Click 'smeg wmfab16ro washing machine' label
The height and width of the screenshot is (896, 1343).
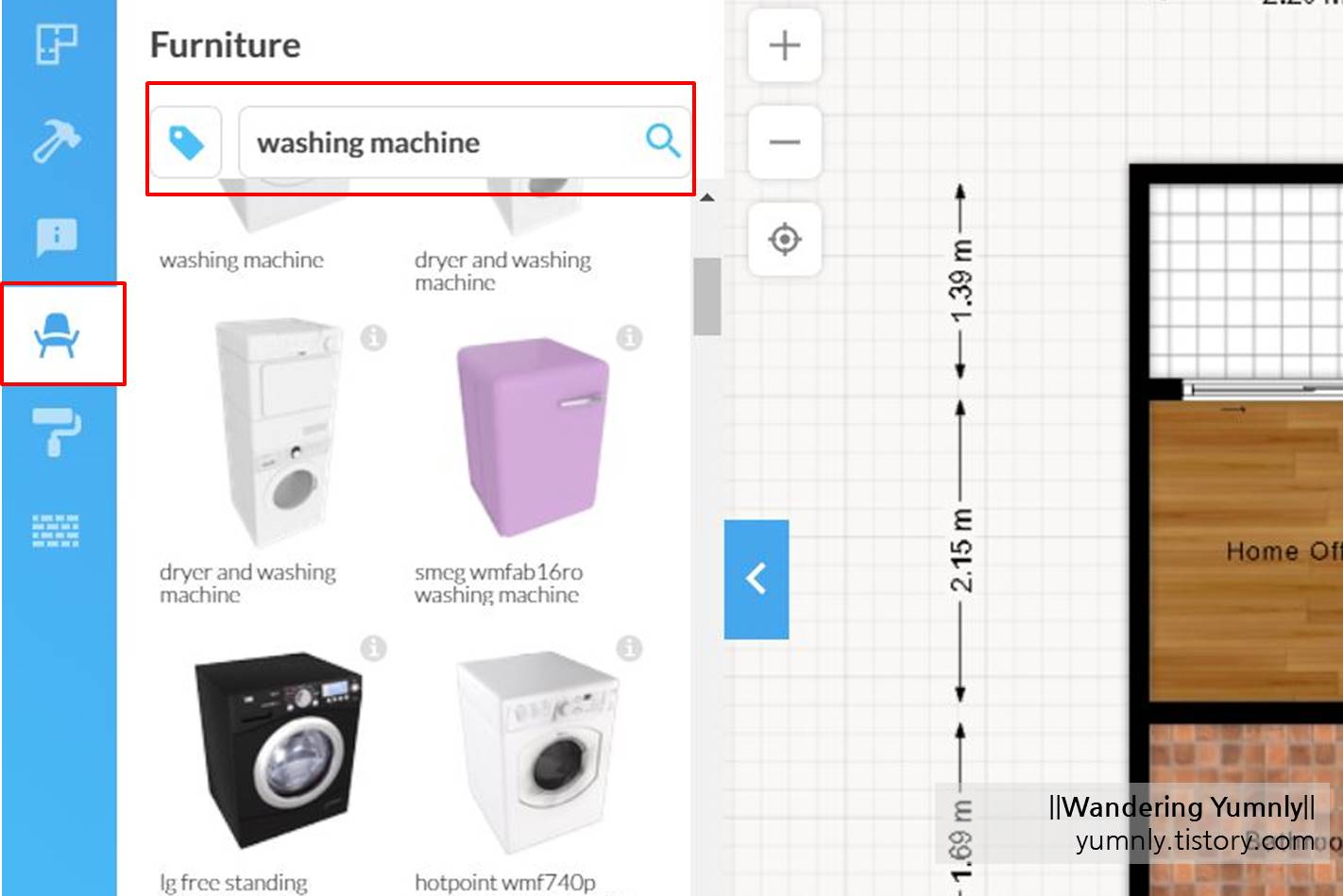pyautogui.click(x=498, y=583)
